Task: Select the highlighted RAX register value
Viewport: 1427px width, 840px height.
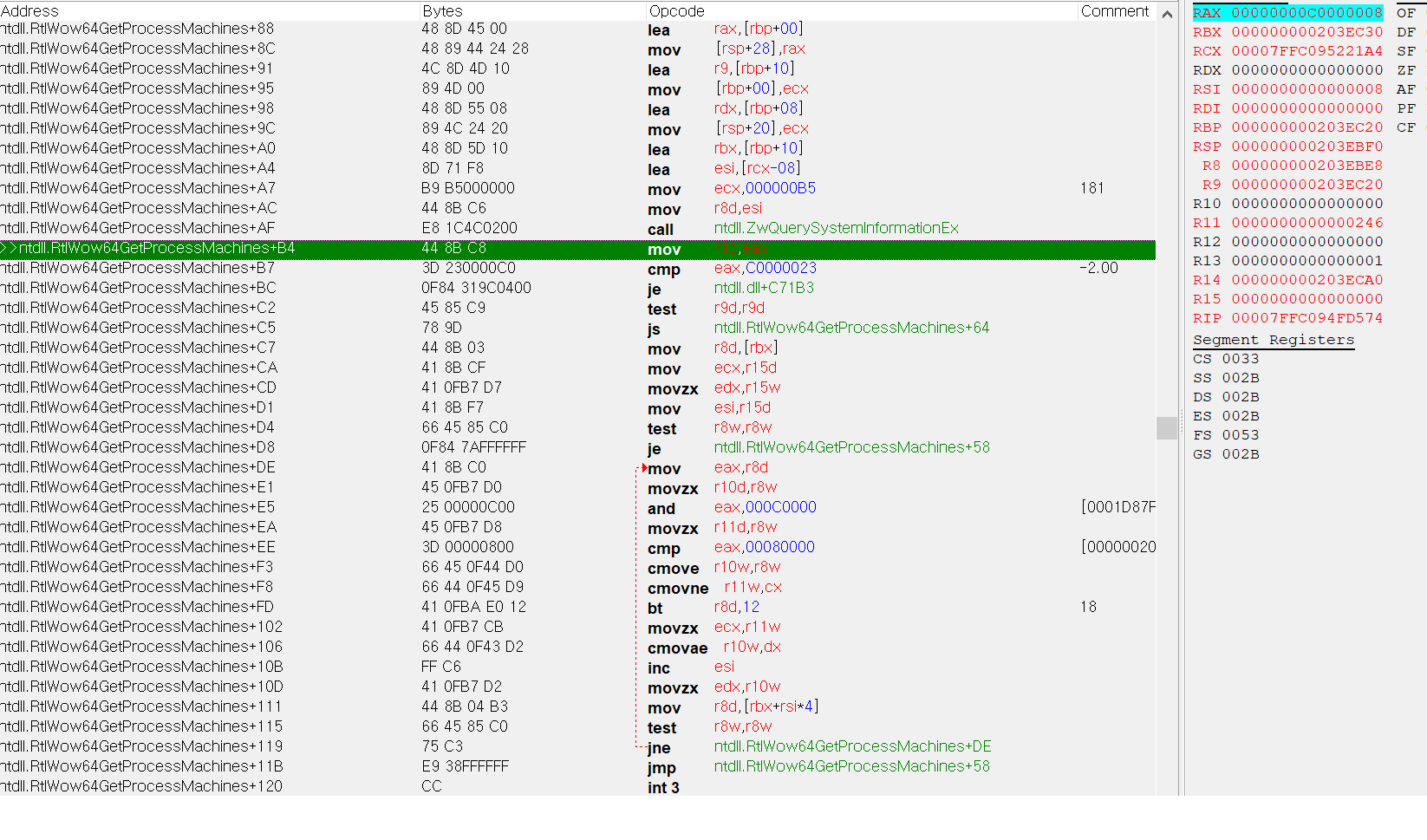Action: (x=1306, y=12)
